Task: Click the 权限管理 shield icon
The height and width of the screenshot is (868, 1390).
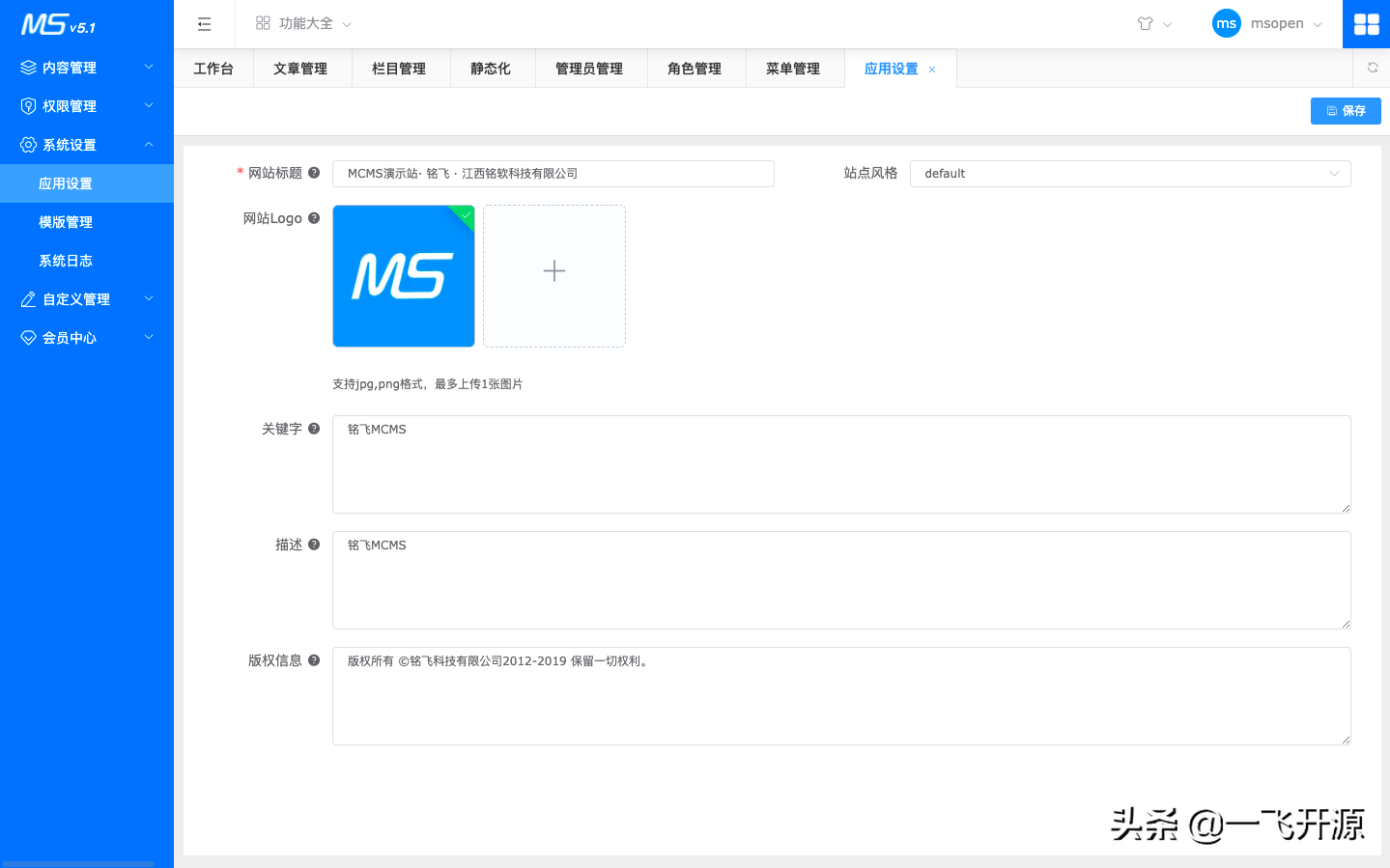Action: pos(27,105)
